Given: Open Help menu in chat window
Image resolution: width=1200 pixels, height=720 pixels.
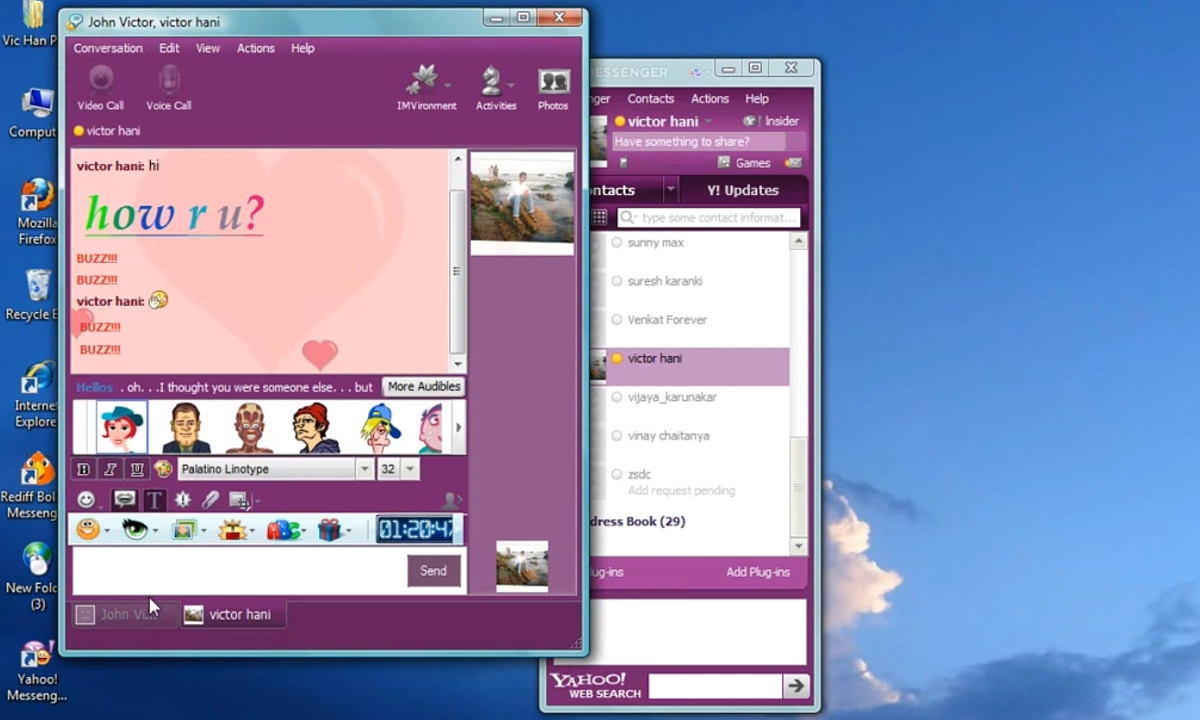Looking at the screenshot, I should pos(302,48).
